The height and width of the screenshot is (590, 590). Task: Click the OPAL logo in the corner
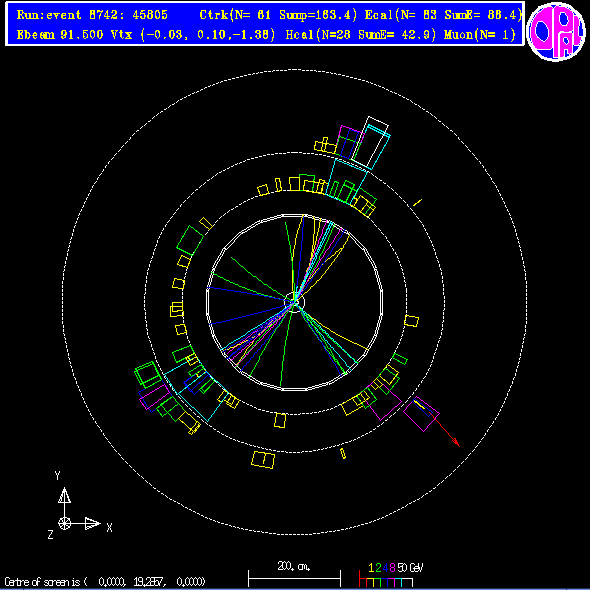pyautogui.click(x=555, y=31)
